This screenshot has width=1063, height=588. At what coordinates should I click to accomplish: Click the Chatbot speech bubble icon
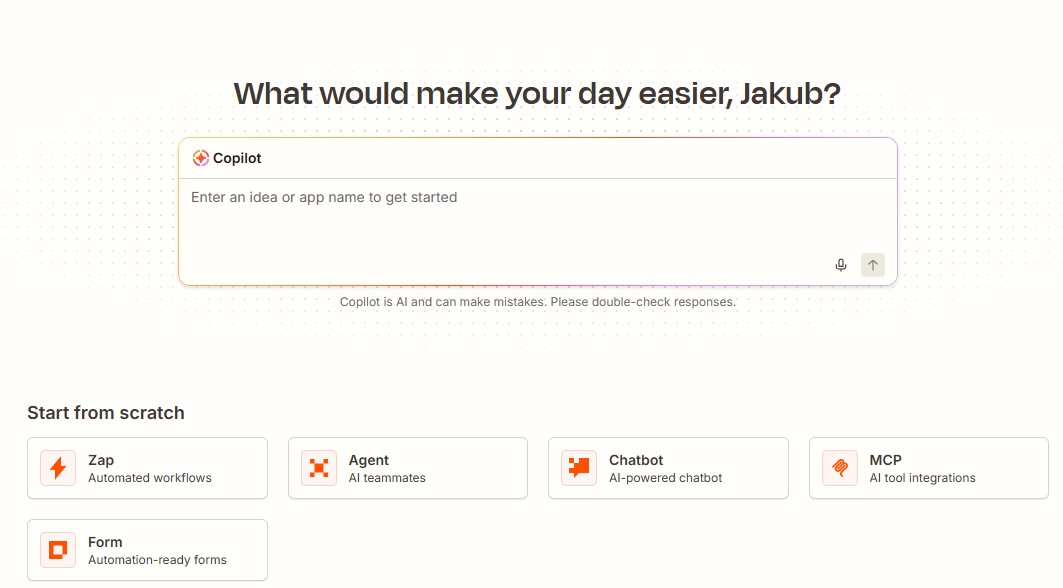(x=579, y=468)
